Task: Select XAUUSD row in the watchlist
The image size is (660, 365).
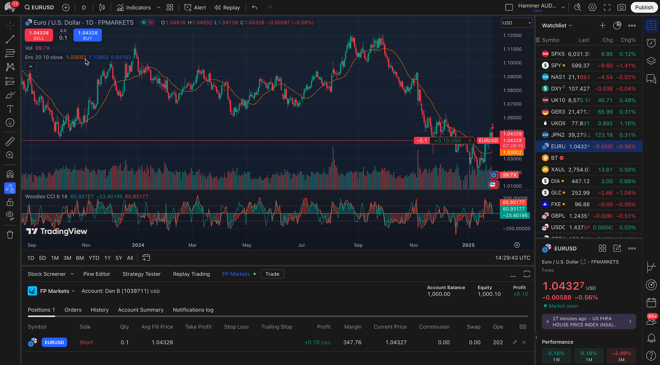Action: pos(589,169)
